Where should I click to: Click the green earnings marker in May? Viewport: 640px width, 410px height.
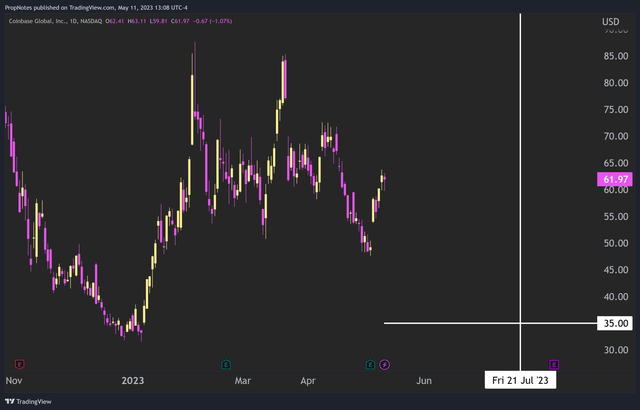click(x=370, y=364)
